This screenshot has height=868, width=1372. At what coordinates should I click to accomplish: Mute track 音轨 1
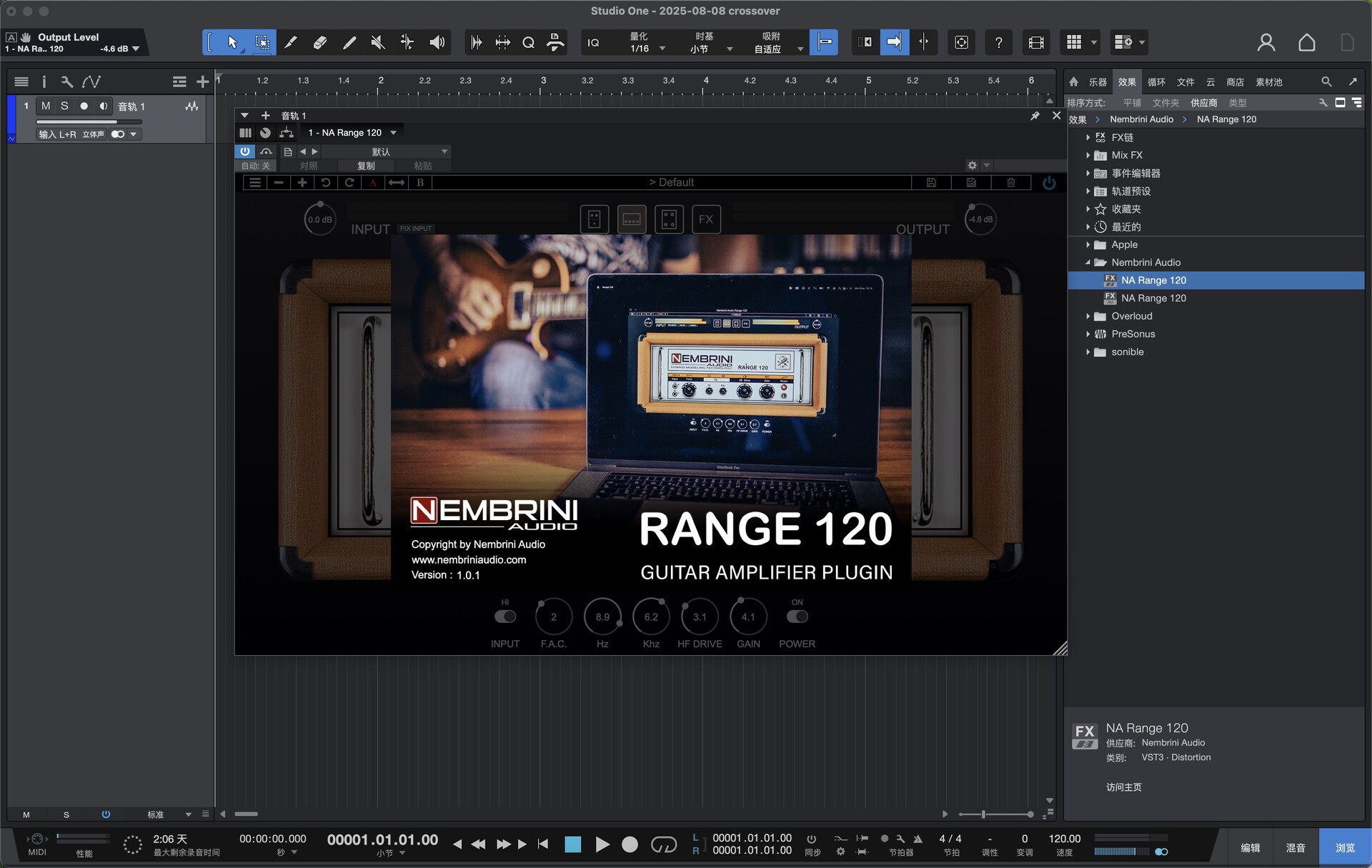point(46,106)
